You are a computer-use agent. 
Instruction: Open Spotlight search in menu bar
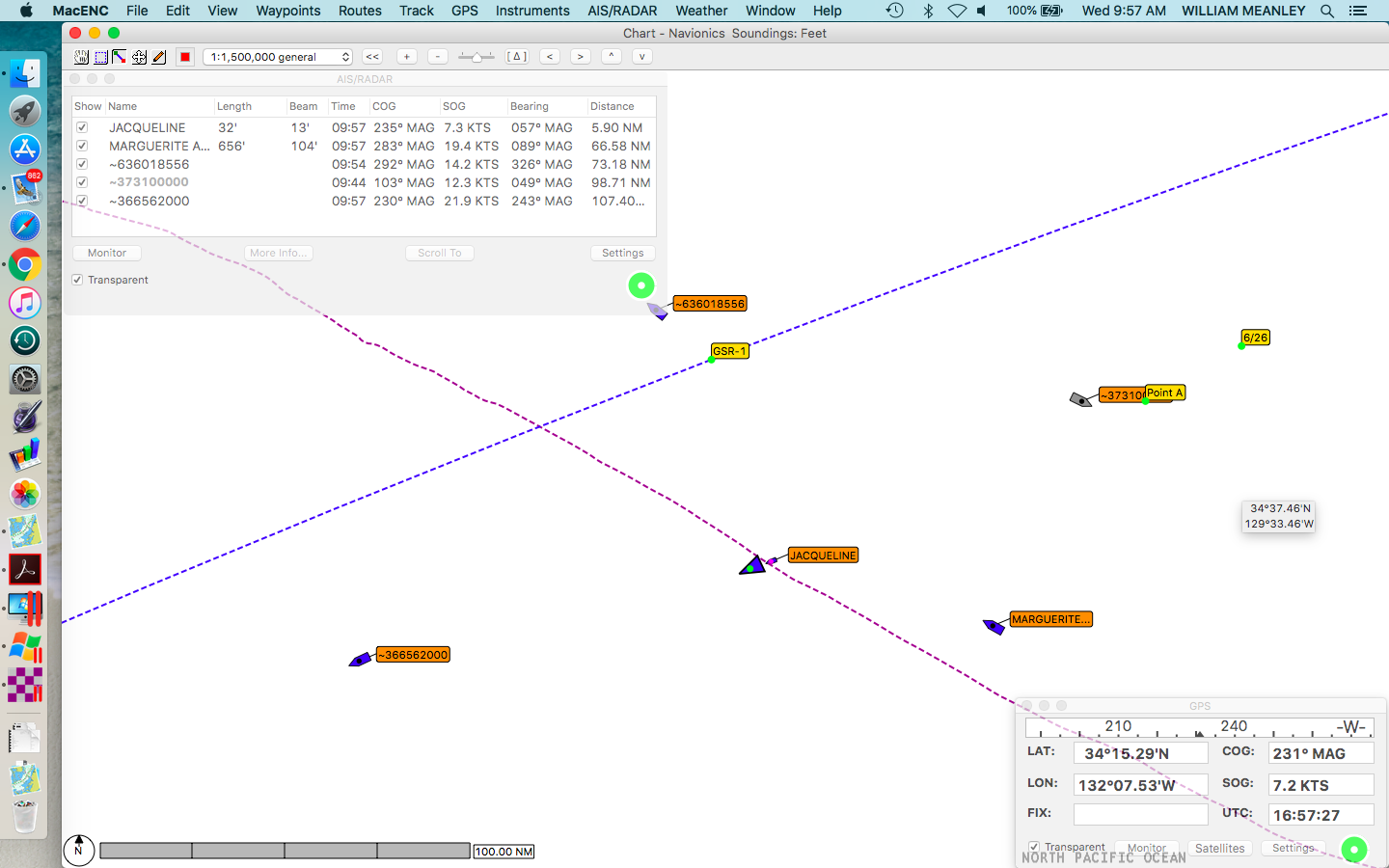point(1327,11)
